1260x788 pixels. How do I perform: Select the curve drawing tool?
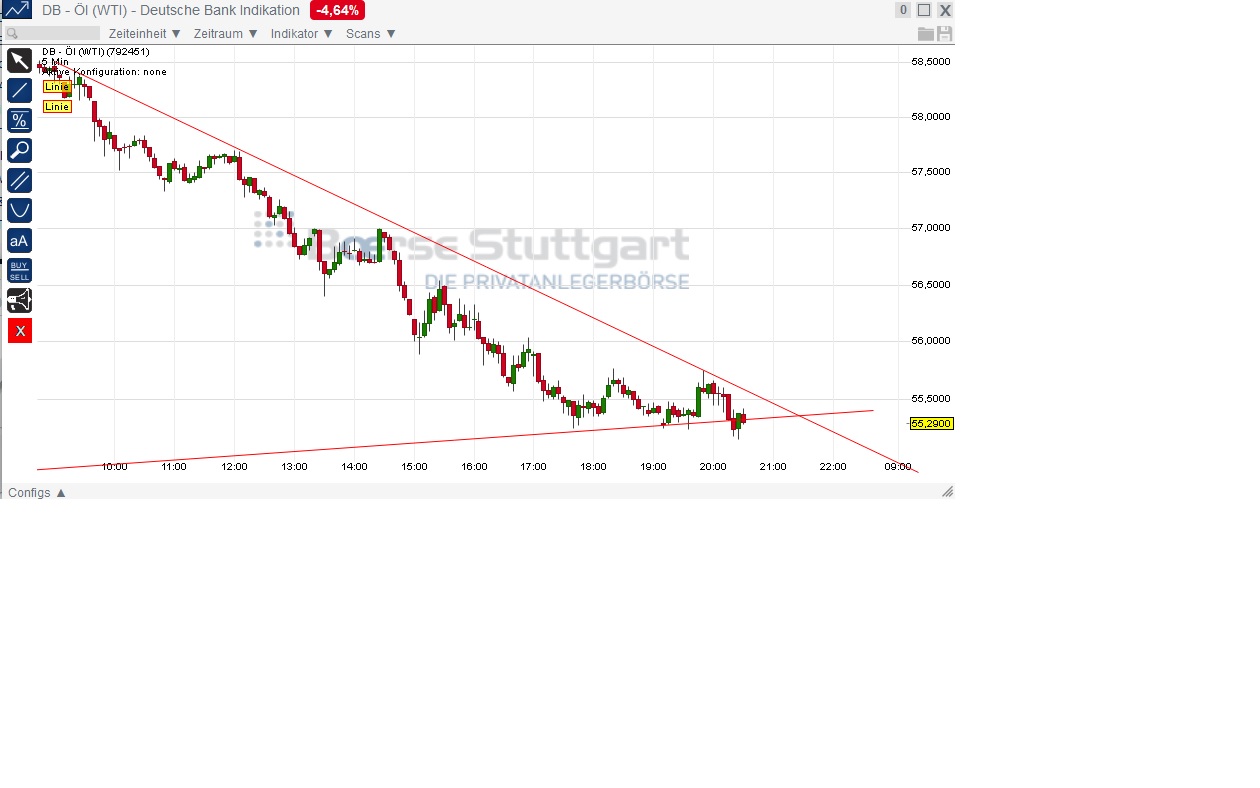pos(19,210)
